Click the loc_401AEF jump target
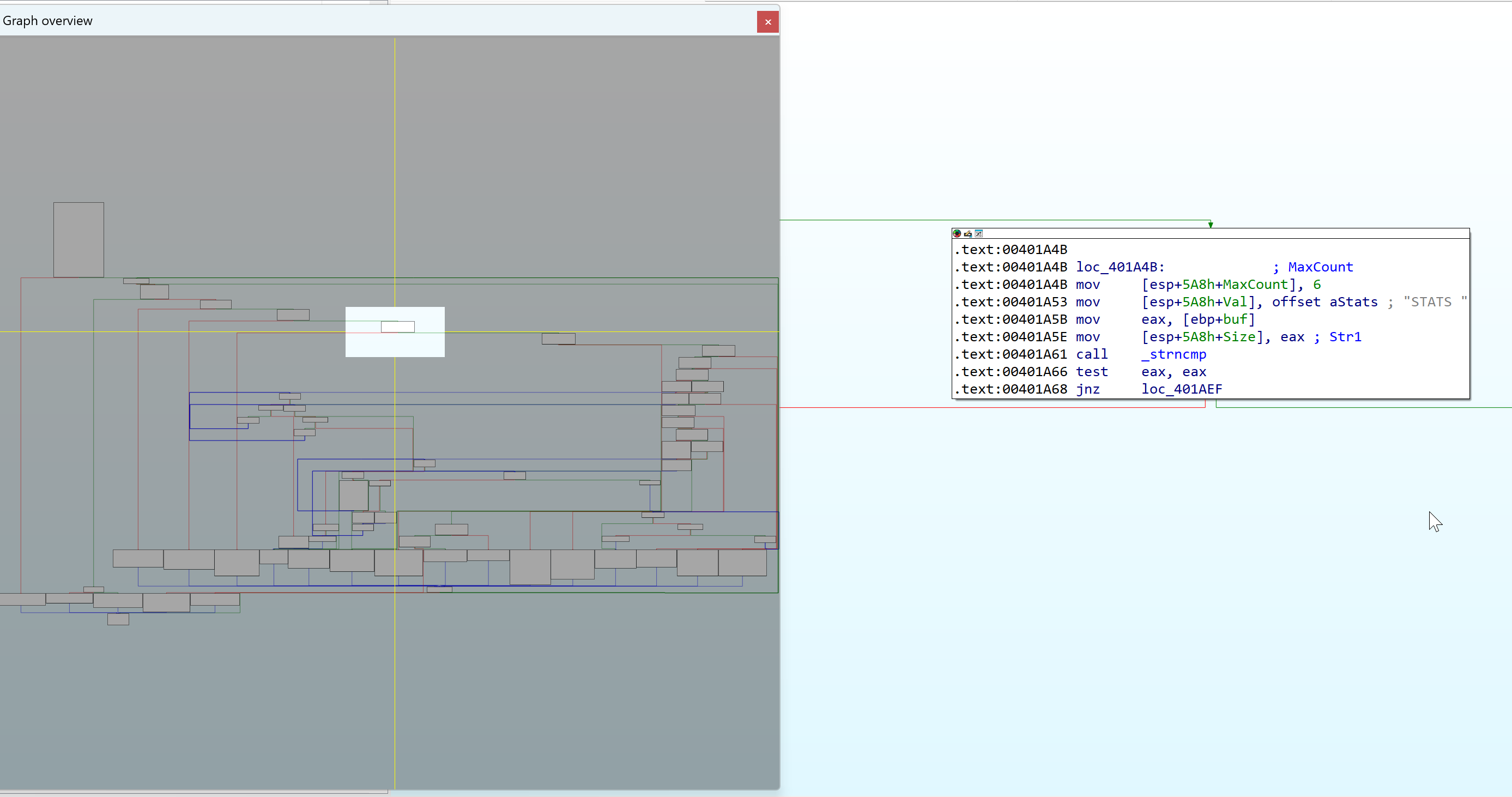The height and width of the screenshot is (797, 1512). click(x=1181, y=389)
